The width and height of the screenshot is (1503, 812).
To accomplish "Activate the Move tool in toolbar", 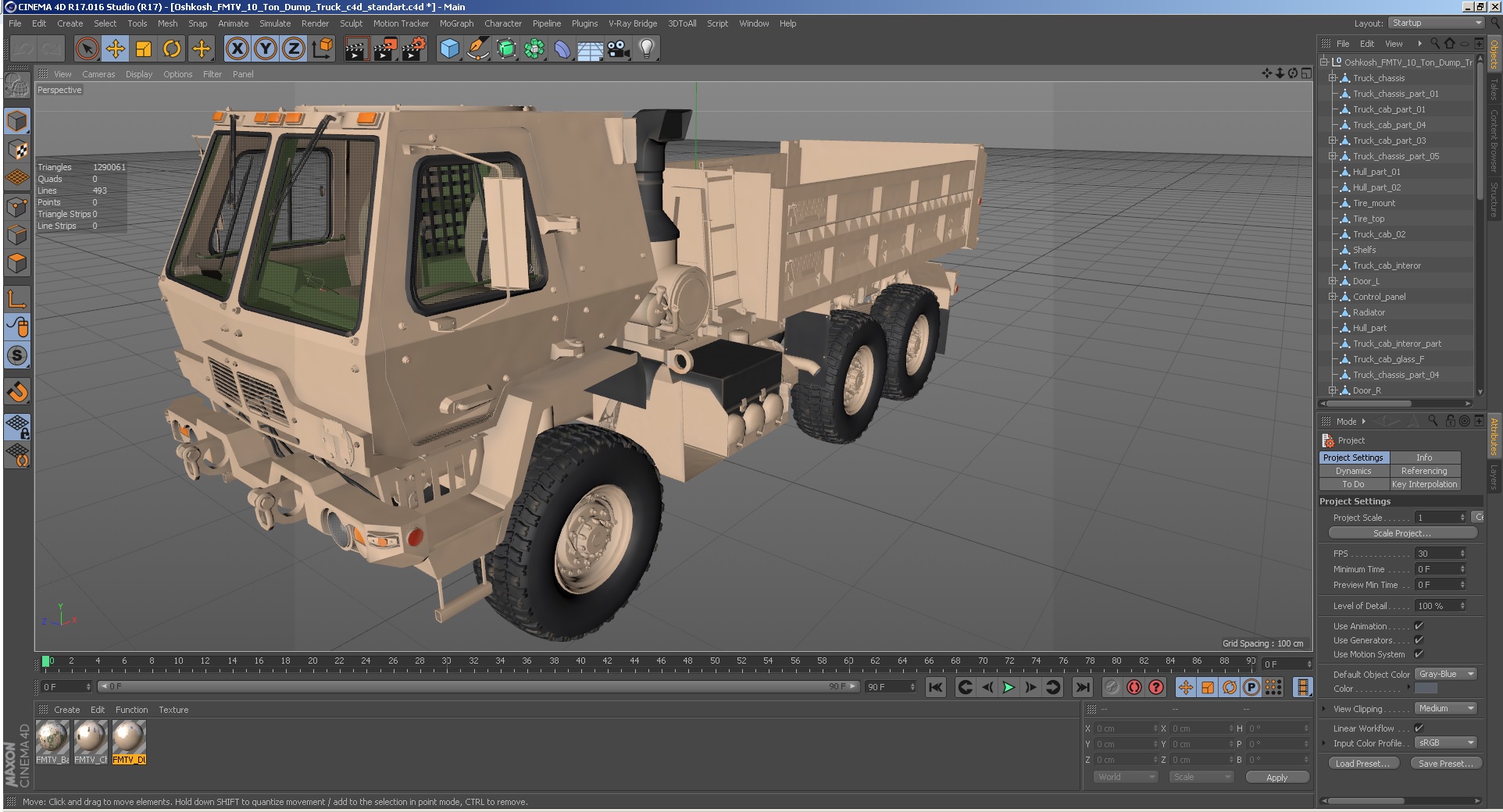I will point(116,49).
